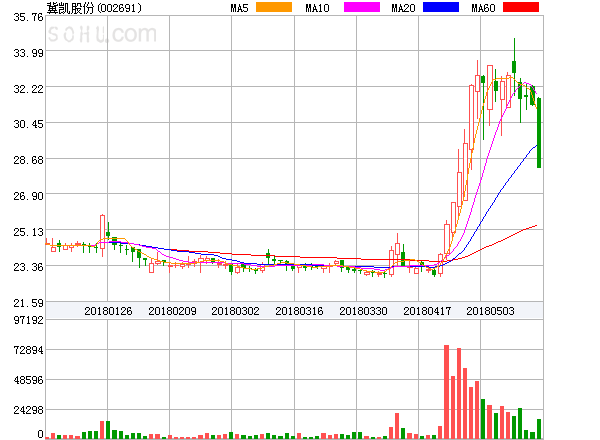Viewport: 600px width, 440px height.
Task: Click the 21.59 price axis label
Action: 28,303
